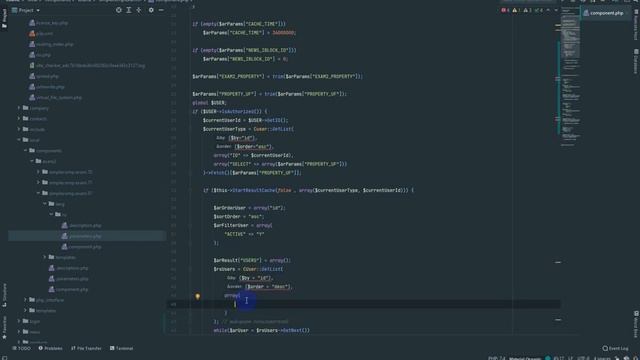Click the collapse all icon in Project header
The height and width of the screenshot is (360, 640).
(x=139, y=10)
